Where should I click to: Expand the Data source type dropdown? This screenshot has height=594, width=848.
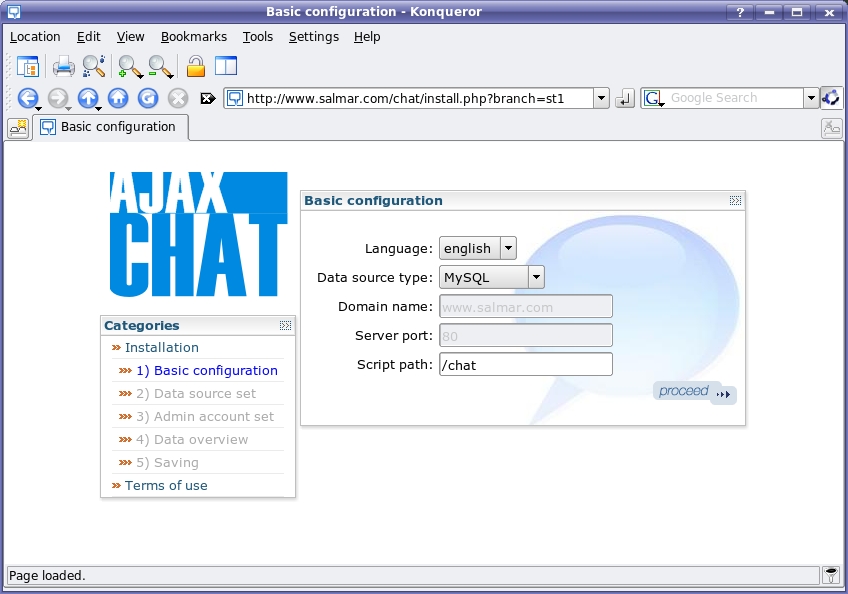tap(536, 277)
